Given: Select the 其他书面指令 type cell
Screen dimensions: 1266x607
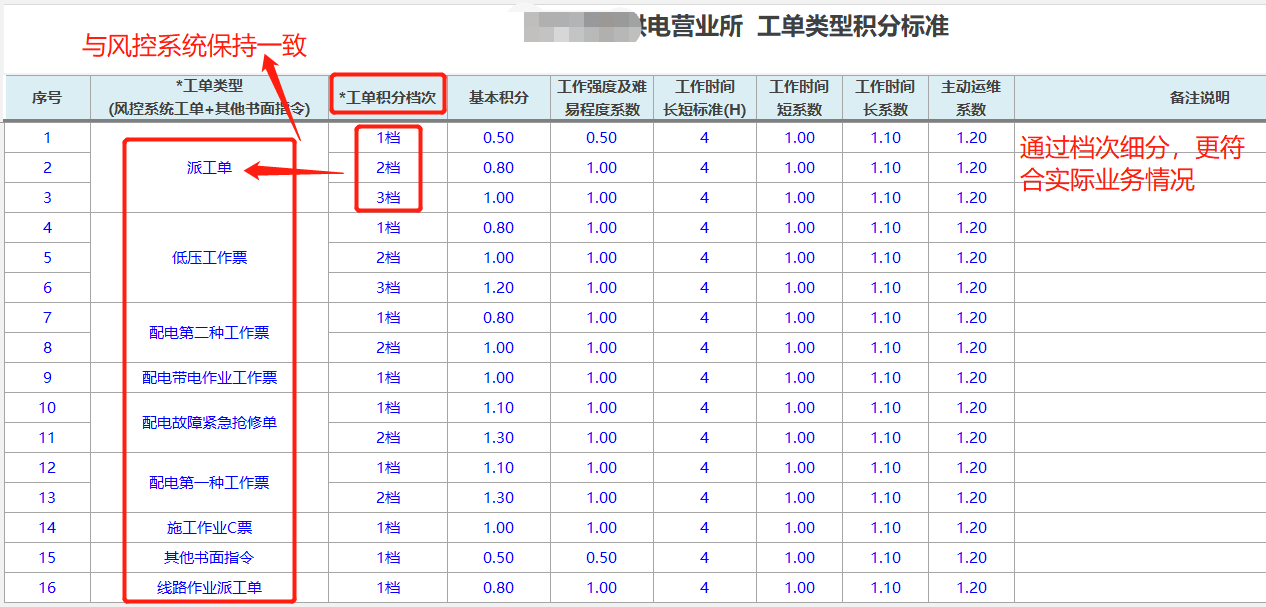Looking at the screenshot, I should (x=209, y=558).
